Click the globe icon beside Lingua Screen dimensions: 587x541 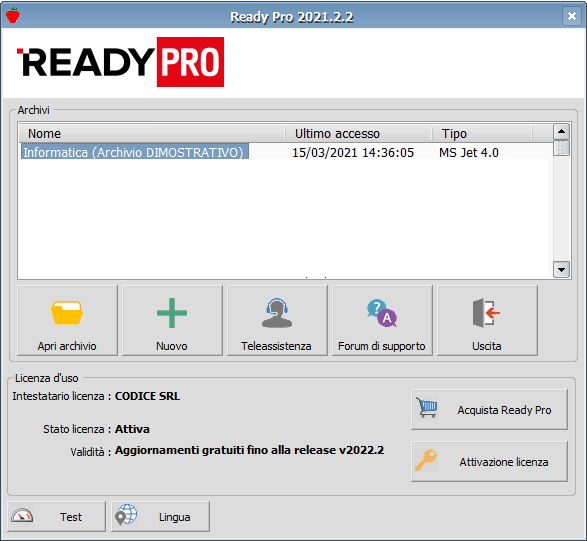tap(126, 514)
